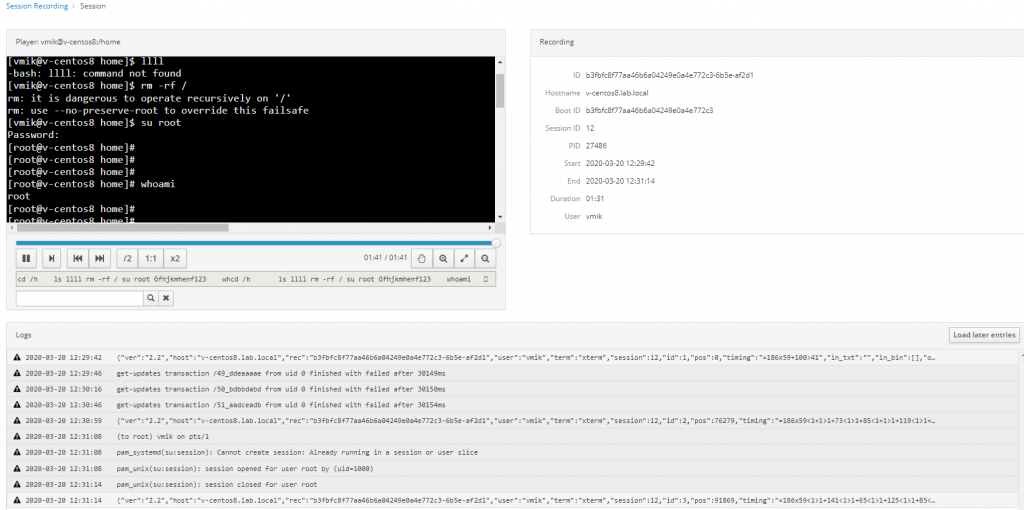Click terminal horizontal scrollbar thumb
Screen dimensions: 1024x510
(x=123, y=228)
